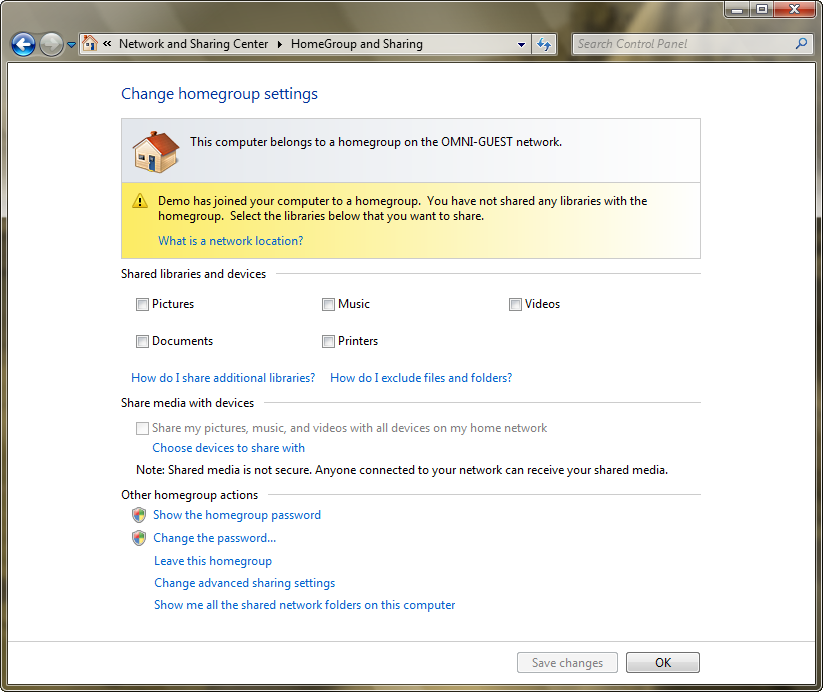Click the Share media with devices label
The image size is (823, 692).
point(187,403)
